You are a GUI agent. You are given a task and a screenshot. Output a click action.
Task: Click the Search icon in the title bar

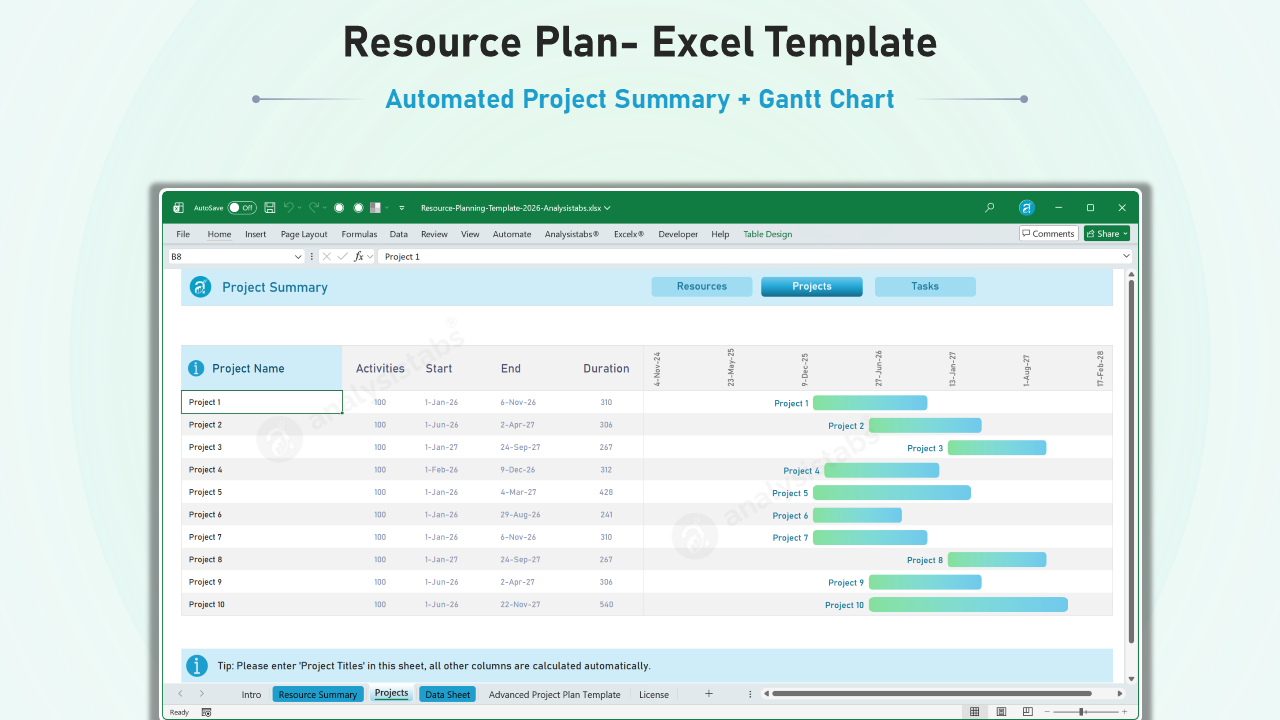pyautogui.click(x=989, y=207)
